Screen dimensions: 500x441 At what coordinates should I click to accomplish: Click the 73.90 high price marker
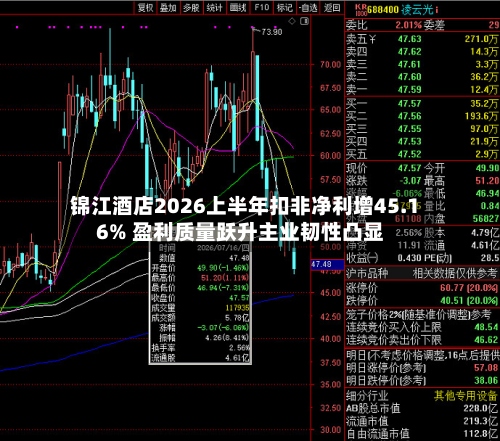point(272,32)
